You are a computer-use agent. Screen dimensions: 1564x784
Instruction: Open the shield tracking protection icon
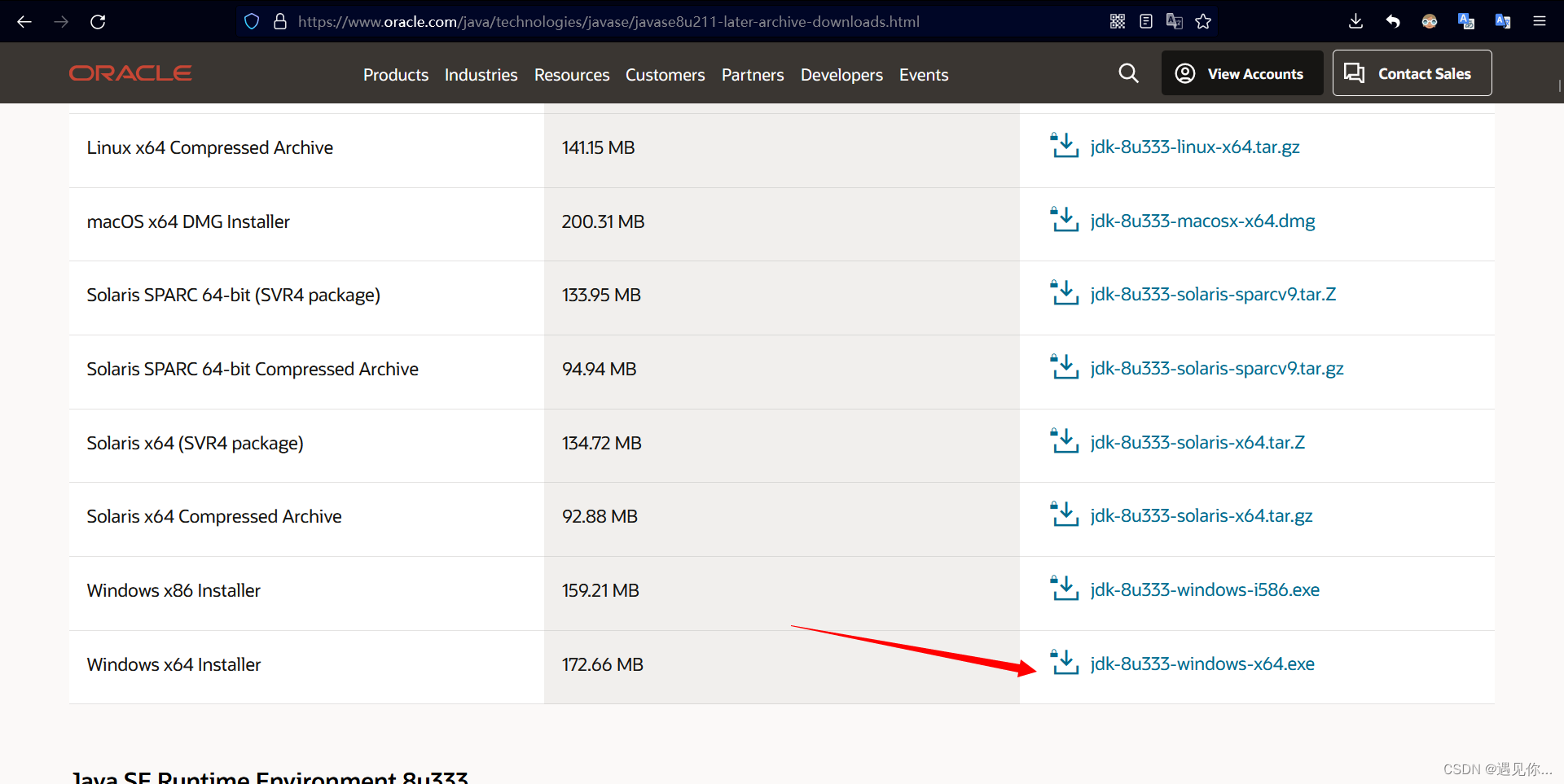coord(252,22)
